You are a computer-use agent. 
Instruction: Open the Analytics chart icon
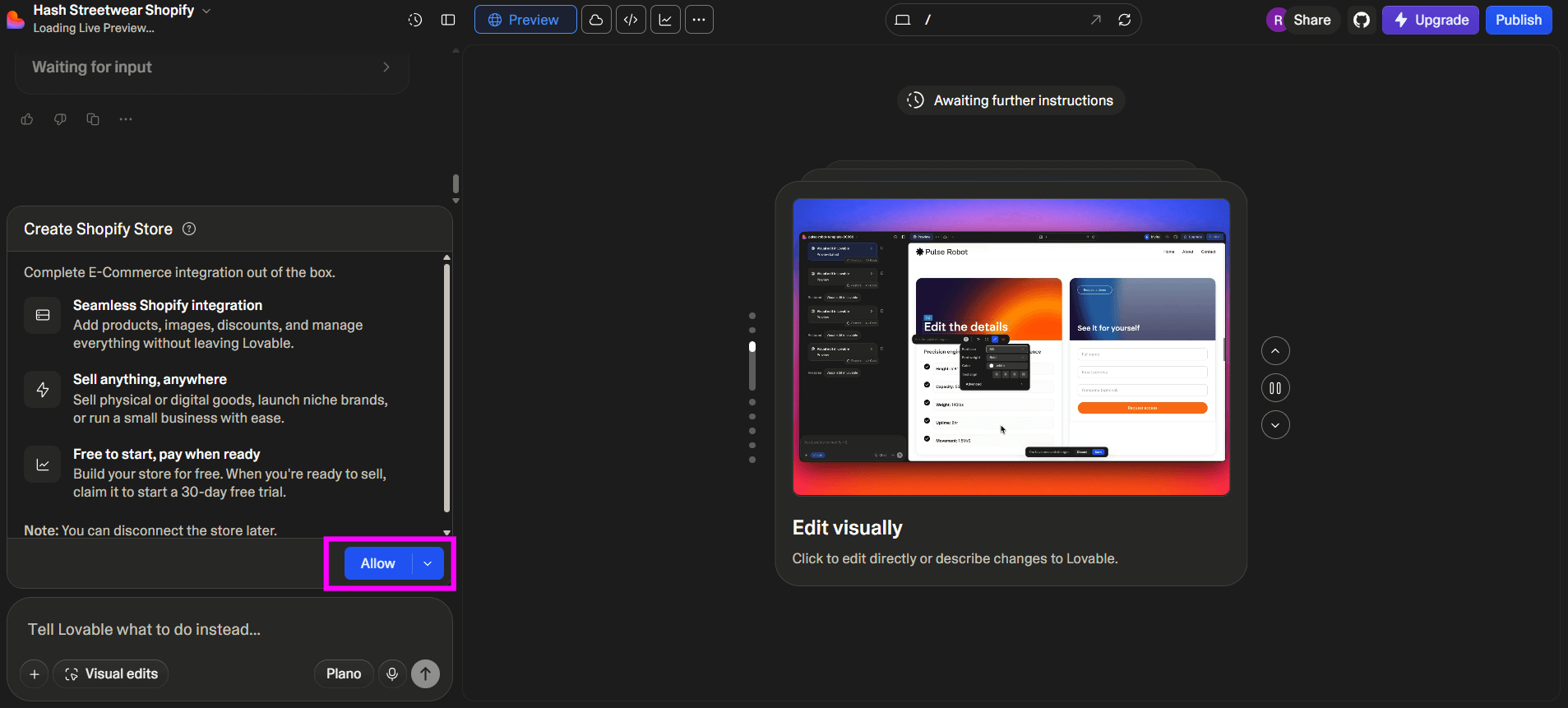point(665,20)
